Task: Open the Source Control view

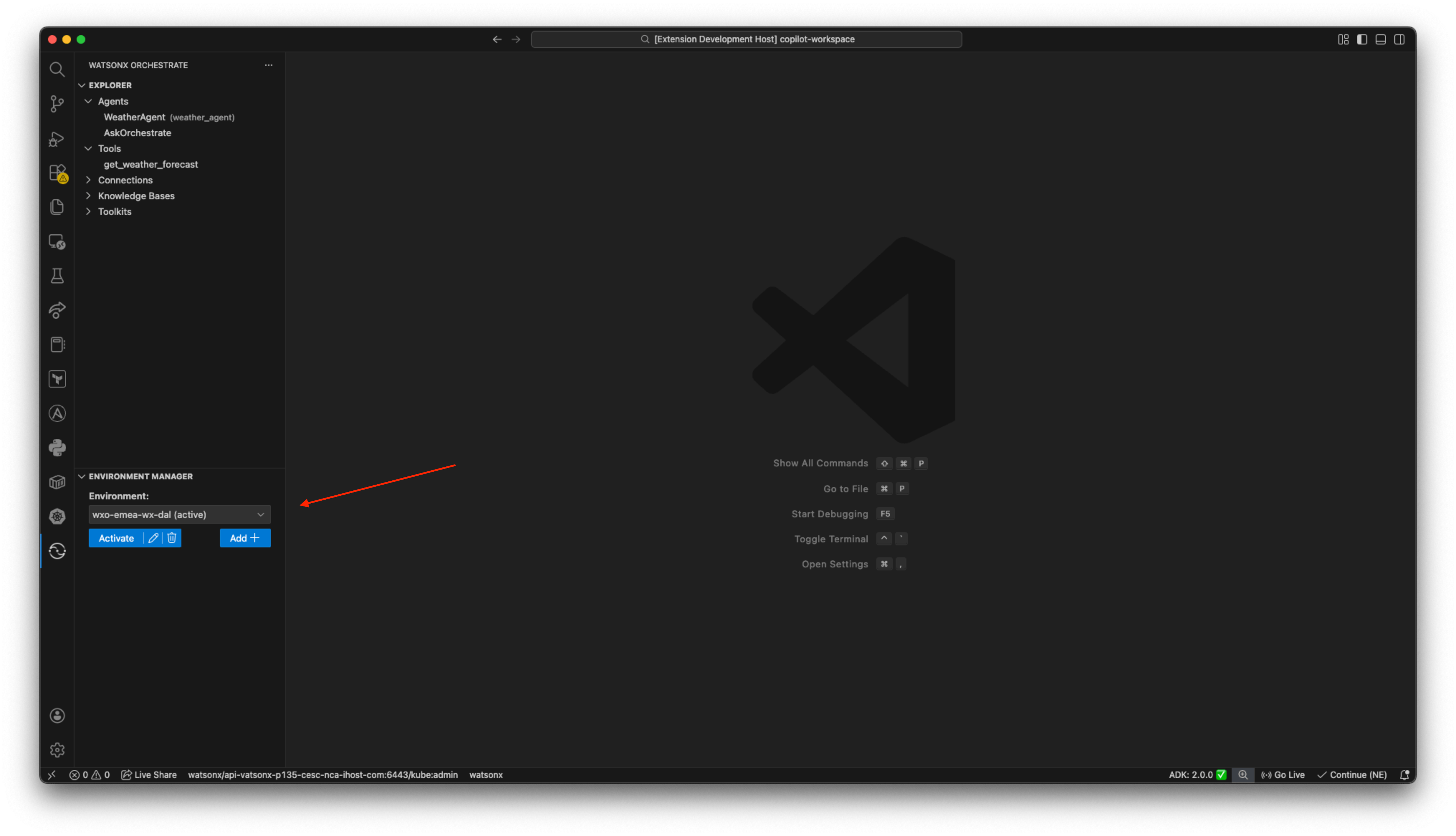Action: 57,104
